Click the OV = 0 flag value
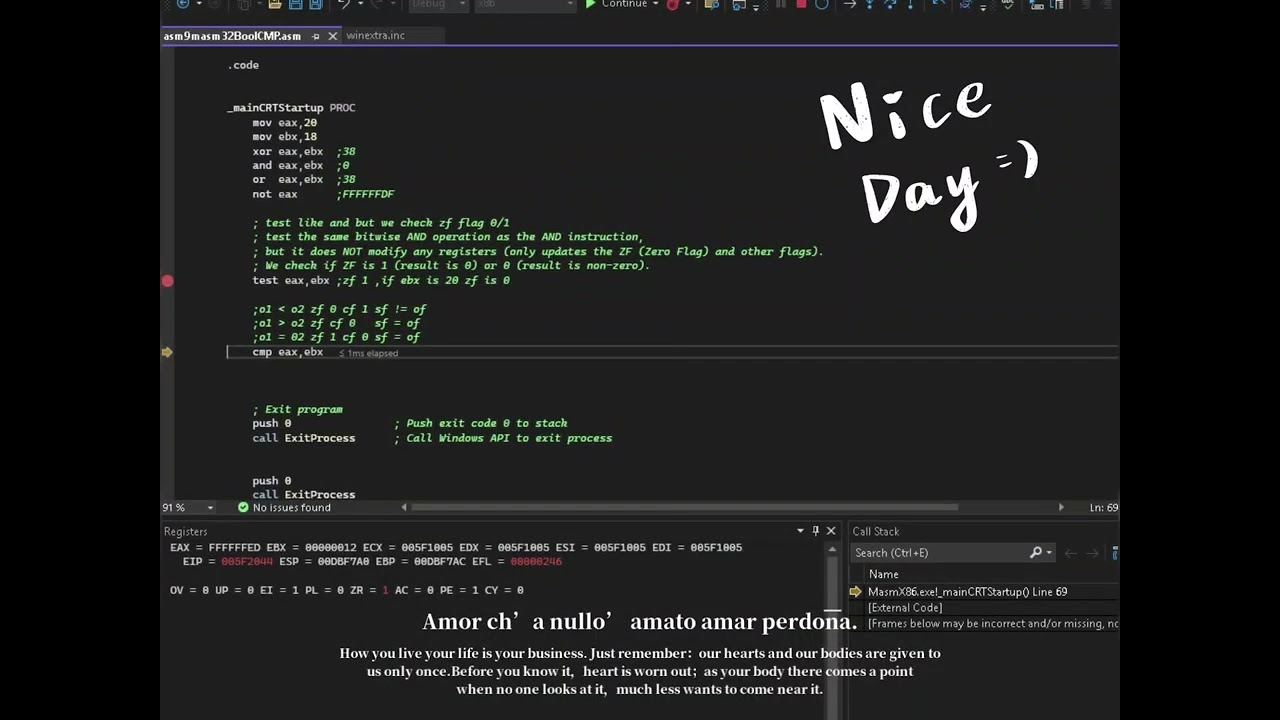 click(190, 591)
